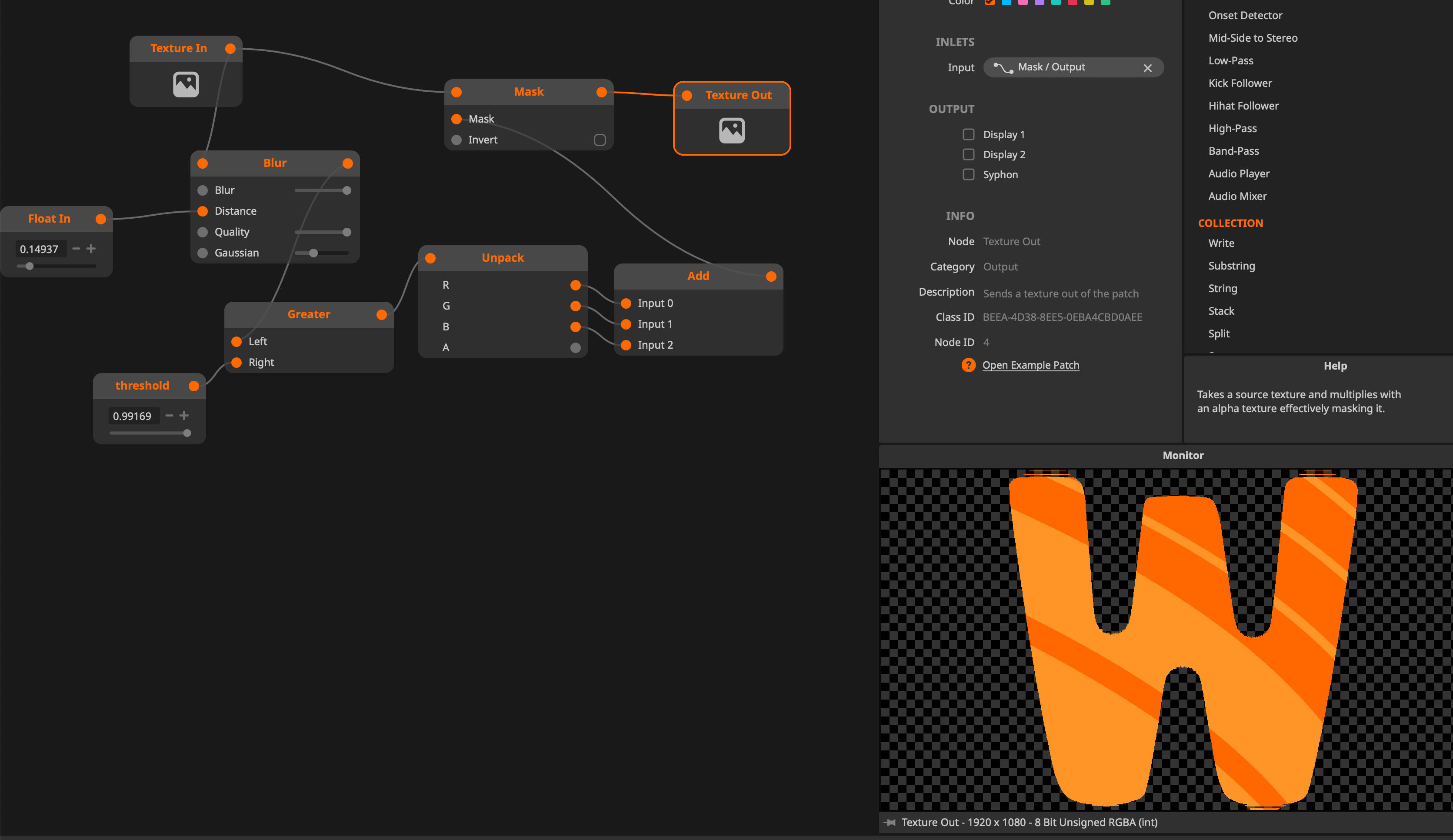Open the Example Patch link

pyautogui.click(x=1030, y=365)
